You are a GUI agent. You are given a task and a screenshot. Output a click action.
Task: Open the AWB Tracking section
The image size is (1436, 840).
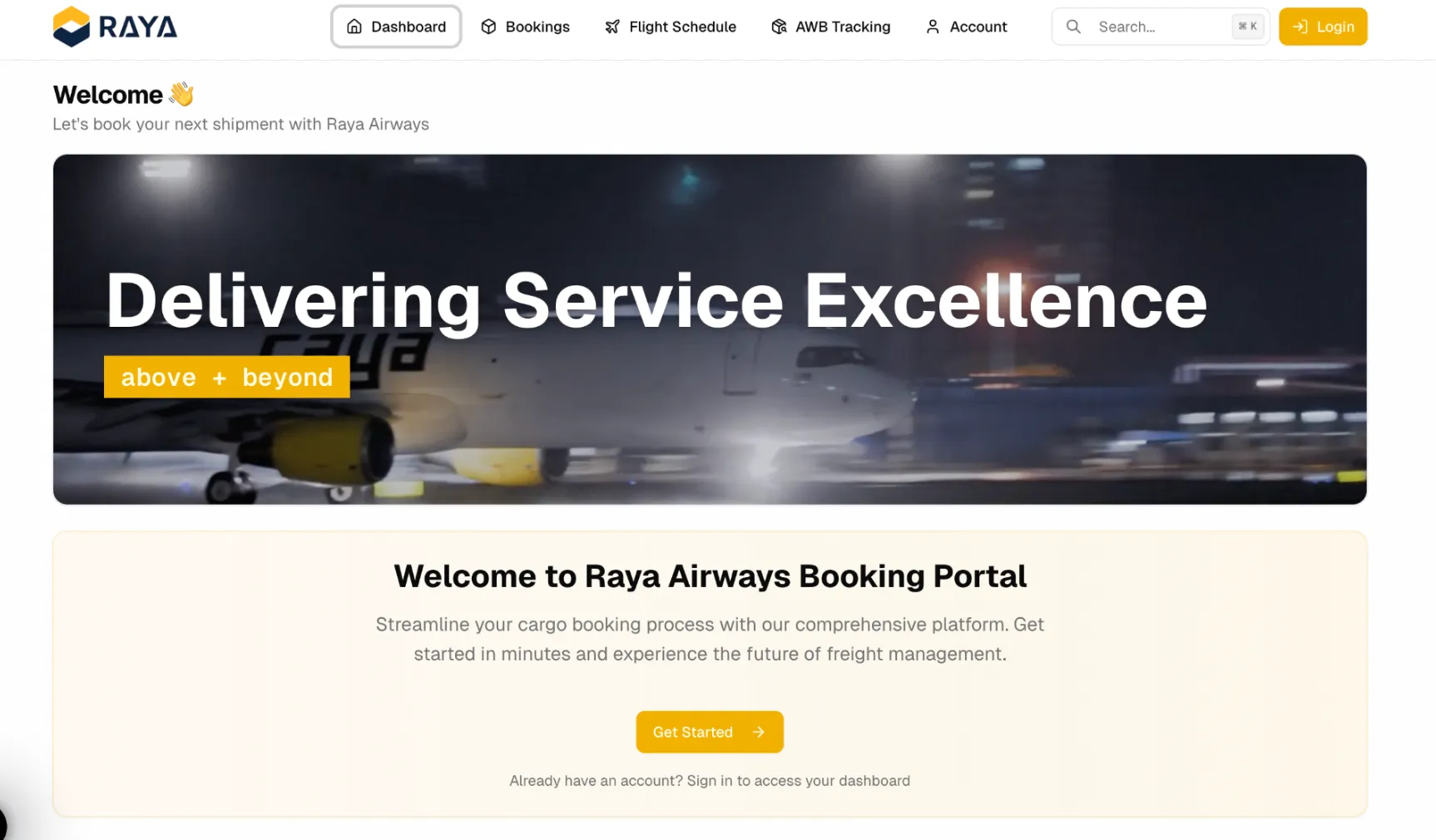coord(831,27)
